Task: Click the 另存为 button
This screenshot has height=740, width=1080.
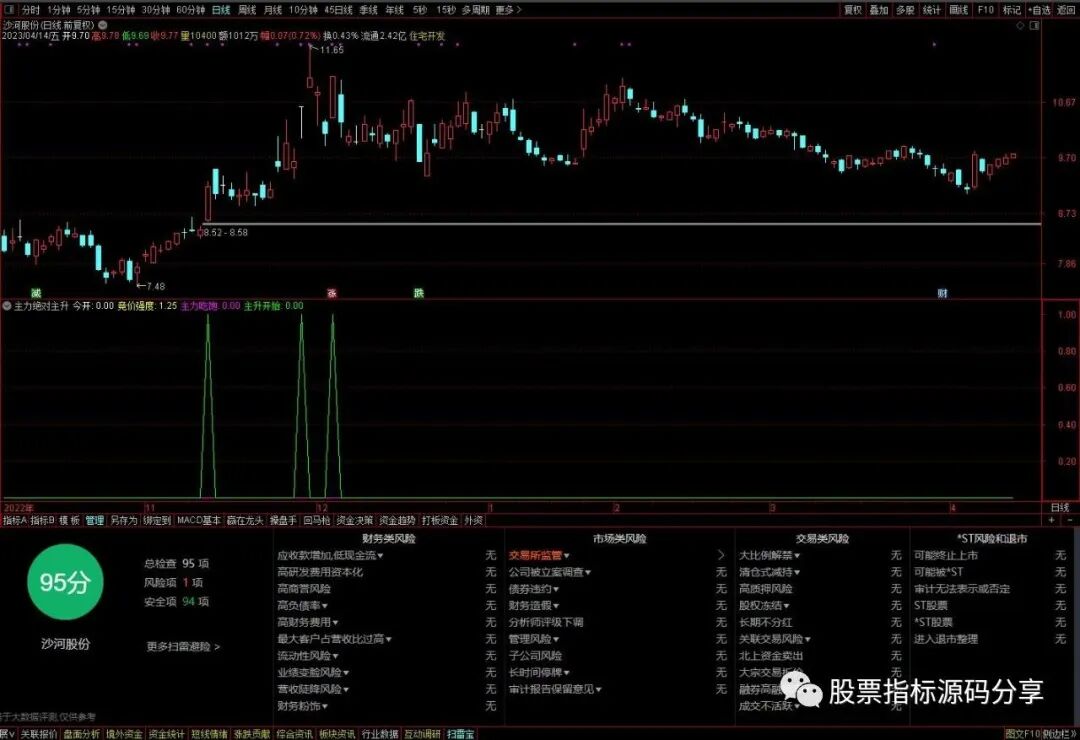Action: pyautogui.click(x=124, y=521)
